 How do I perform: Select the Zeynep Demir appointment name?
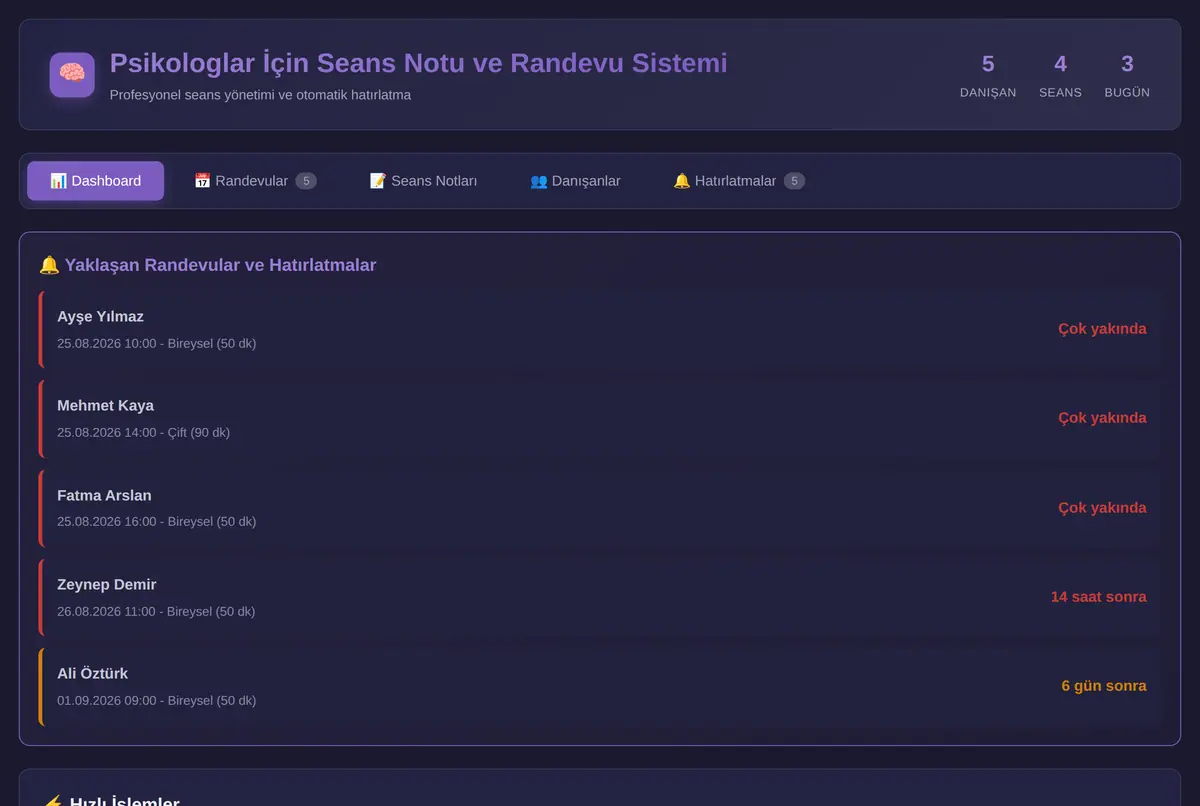tap(107, 585)
